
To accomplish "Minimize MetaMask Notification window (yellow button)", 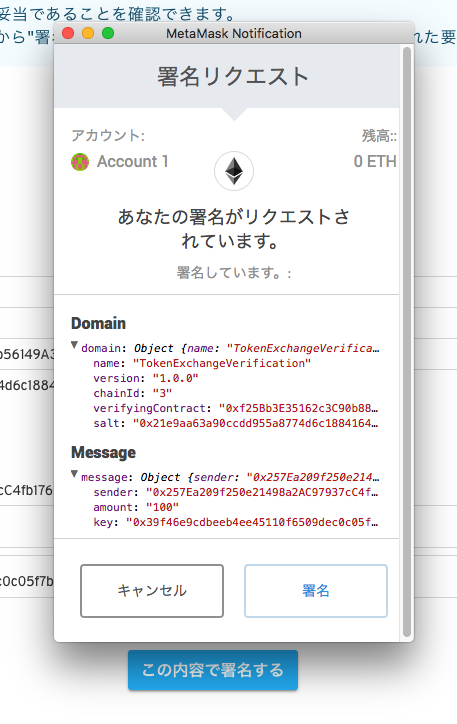I will click(88, 33).
